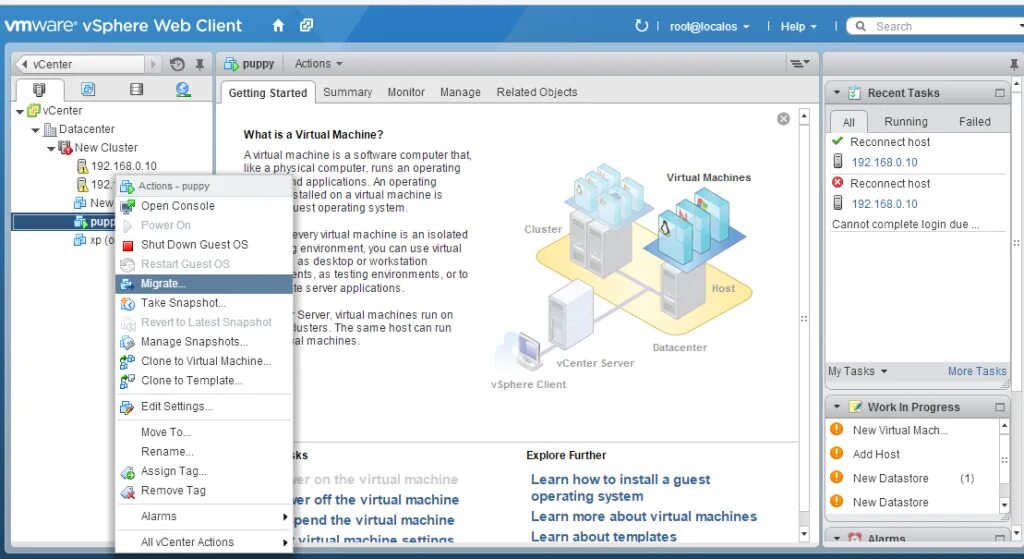The image size is (1024, 559).
Task: Click the Edit Settings icon
Action: (x=127, y=407)
